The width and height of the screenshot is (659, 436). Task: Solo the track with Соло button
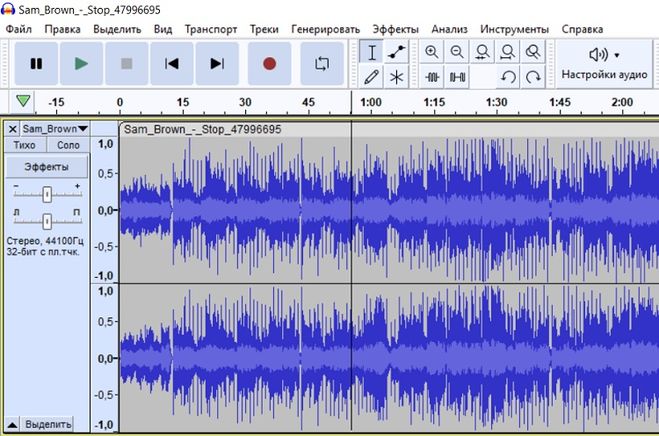[x=68, y=145]
